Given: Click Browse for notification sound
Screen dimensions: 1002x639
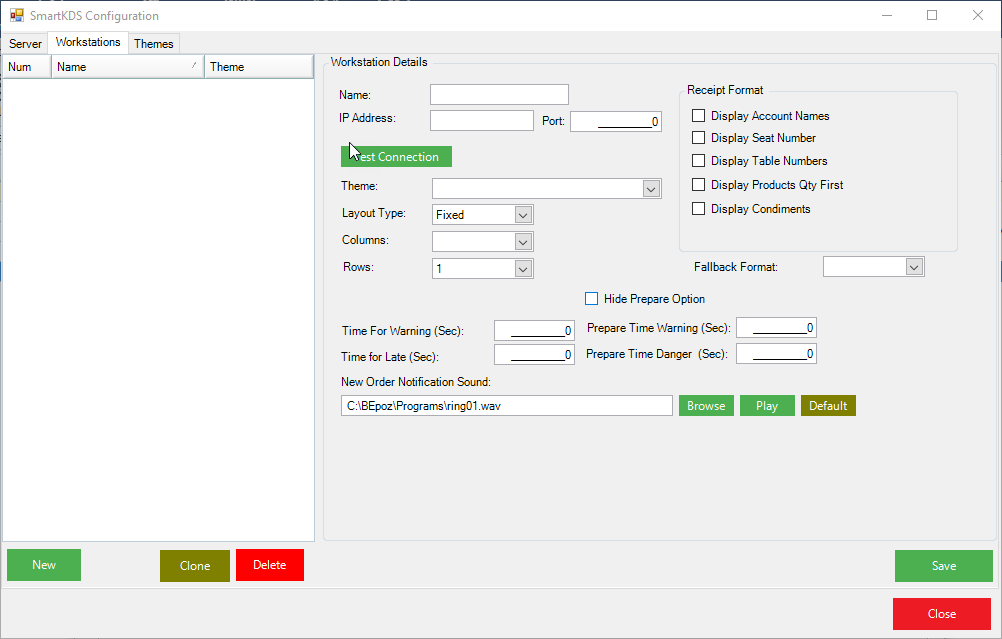Looking at the screenshot, I should 706,406.
